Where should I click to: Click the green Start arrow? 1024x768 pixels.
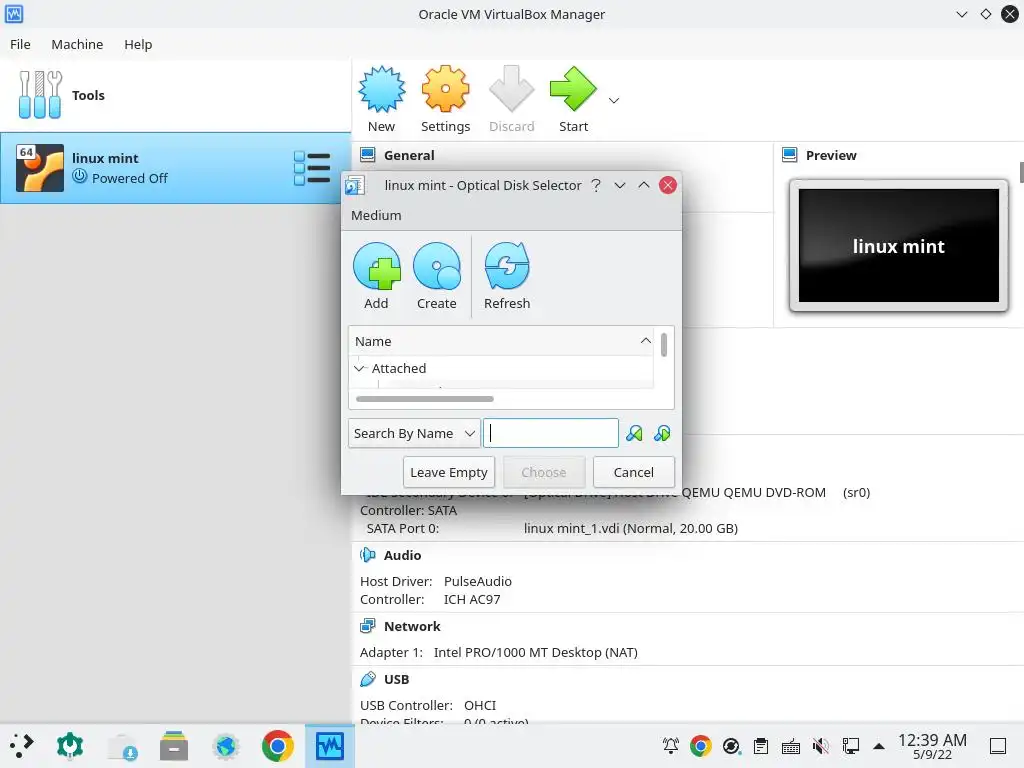click(573, 89)
